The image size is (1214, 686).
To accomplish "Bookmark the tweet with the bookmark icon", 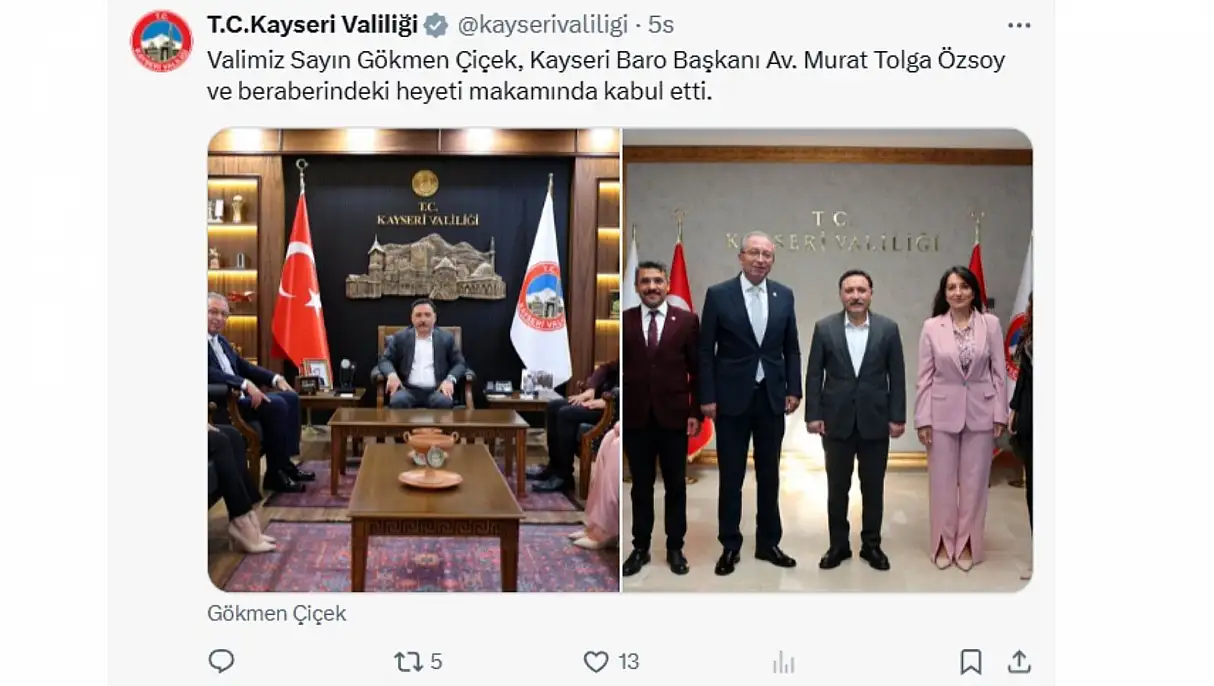I will [x=970, y=661].
